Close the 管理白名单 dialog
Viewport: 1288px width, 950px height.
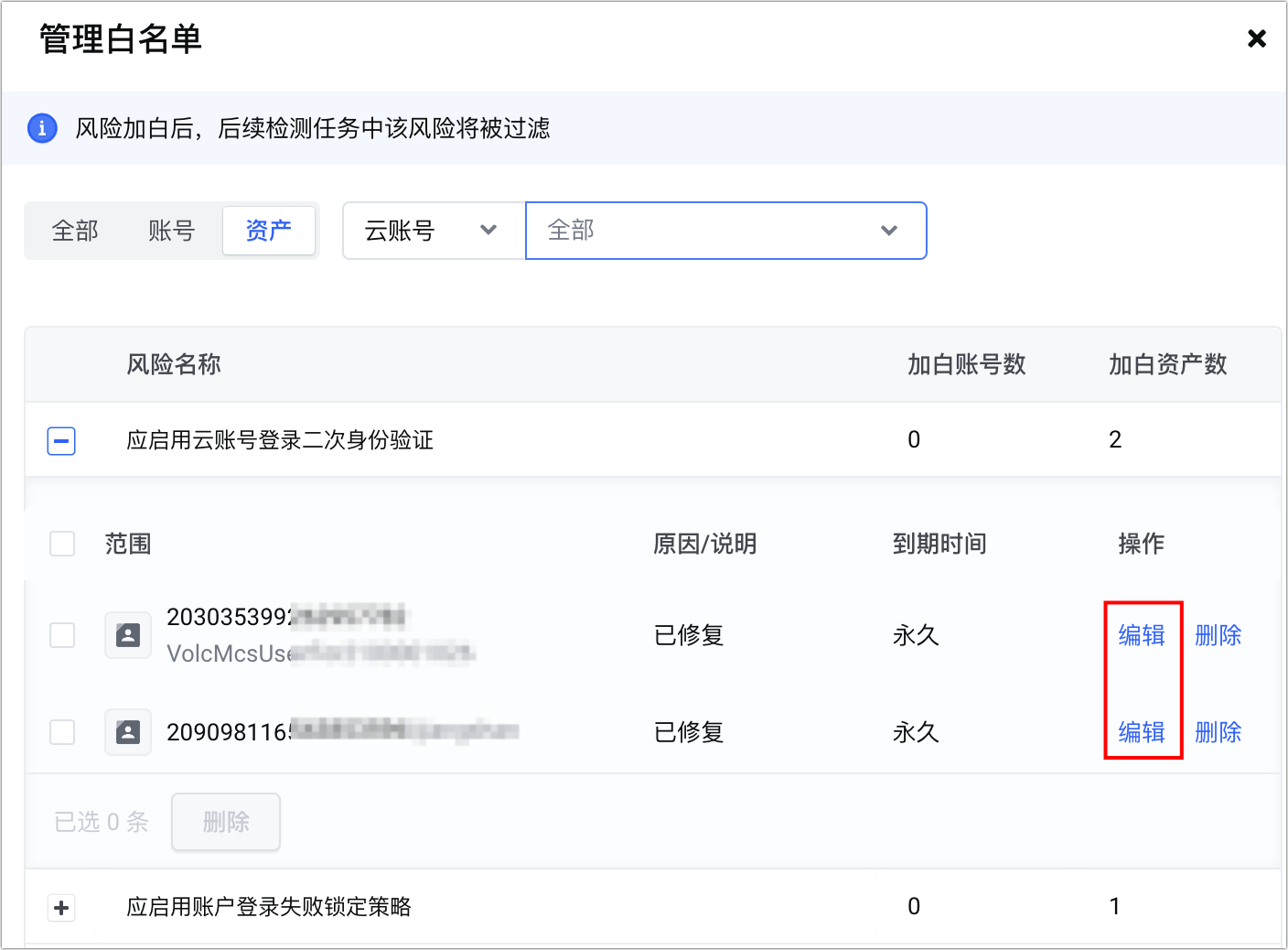point(1257,38)
